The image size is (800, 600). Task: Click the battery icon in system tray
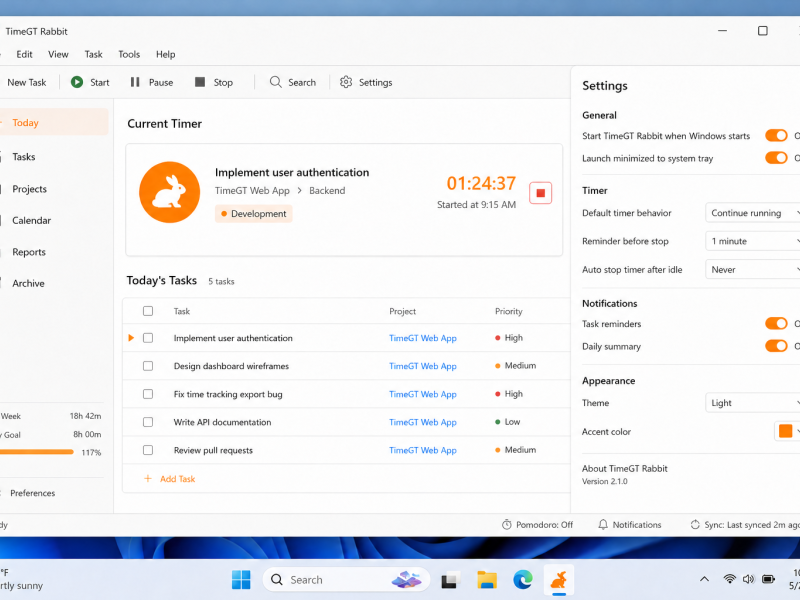pos(768,579)
